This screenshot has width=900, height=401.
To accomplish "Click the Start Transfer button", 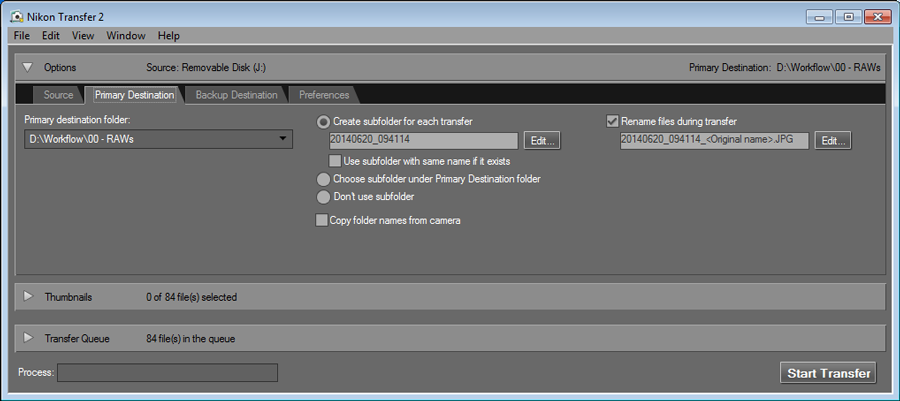I will pos(828,373).
